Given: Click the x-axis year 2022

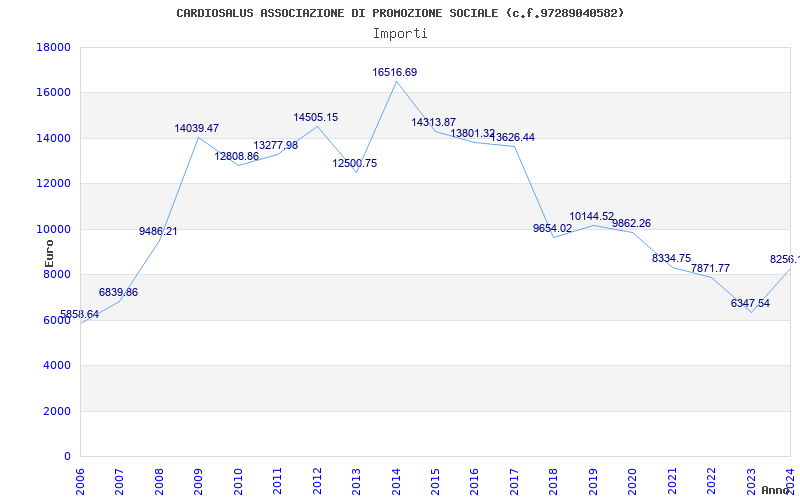Looking at the screenshot, I should pos(712,480).
